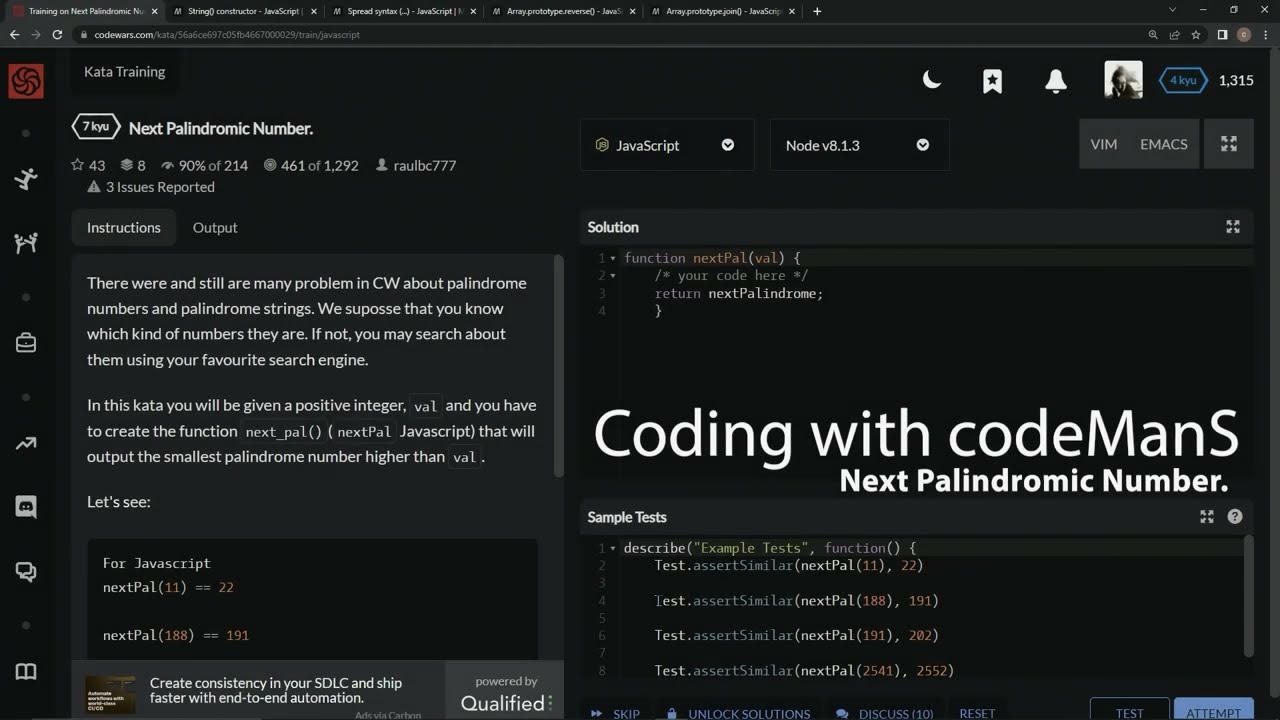Viewport: 1280px width, 720px height.
Task: Open the briefcase sidebar icon
Action: (26, 343)
